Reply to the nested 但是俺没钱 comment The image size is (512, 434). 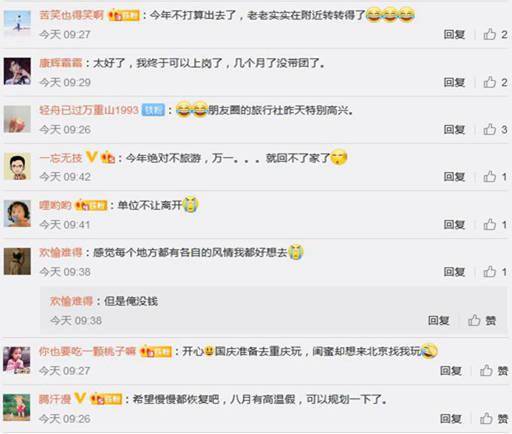click(439, 321)
